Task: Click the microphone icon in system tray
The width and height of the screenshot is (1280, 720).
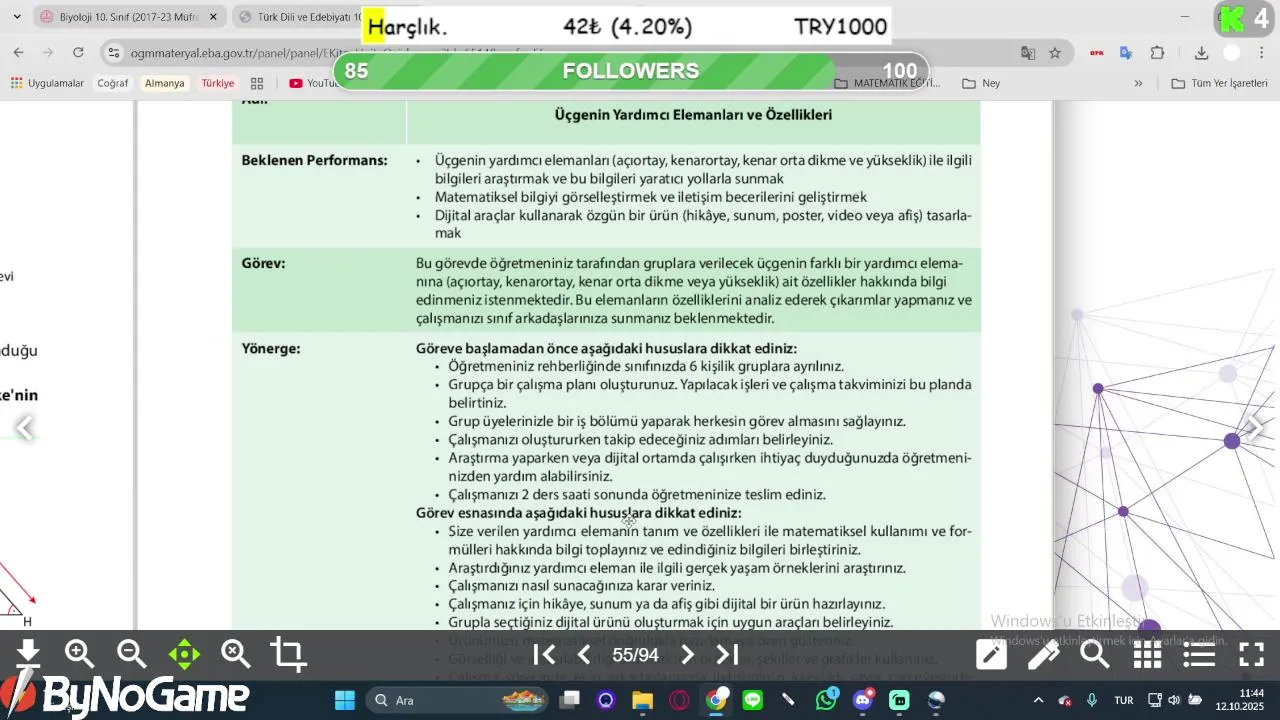Action: click(x=1091, y=700)
